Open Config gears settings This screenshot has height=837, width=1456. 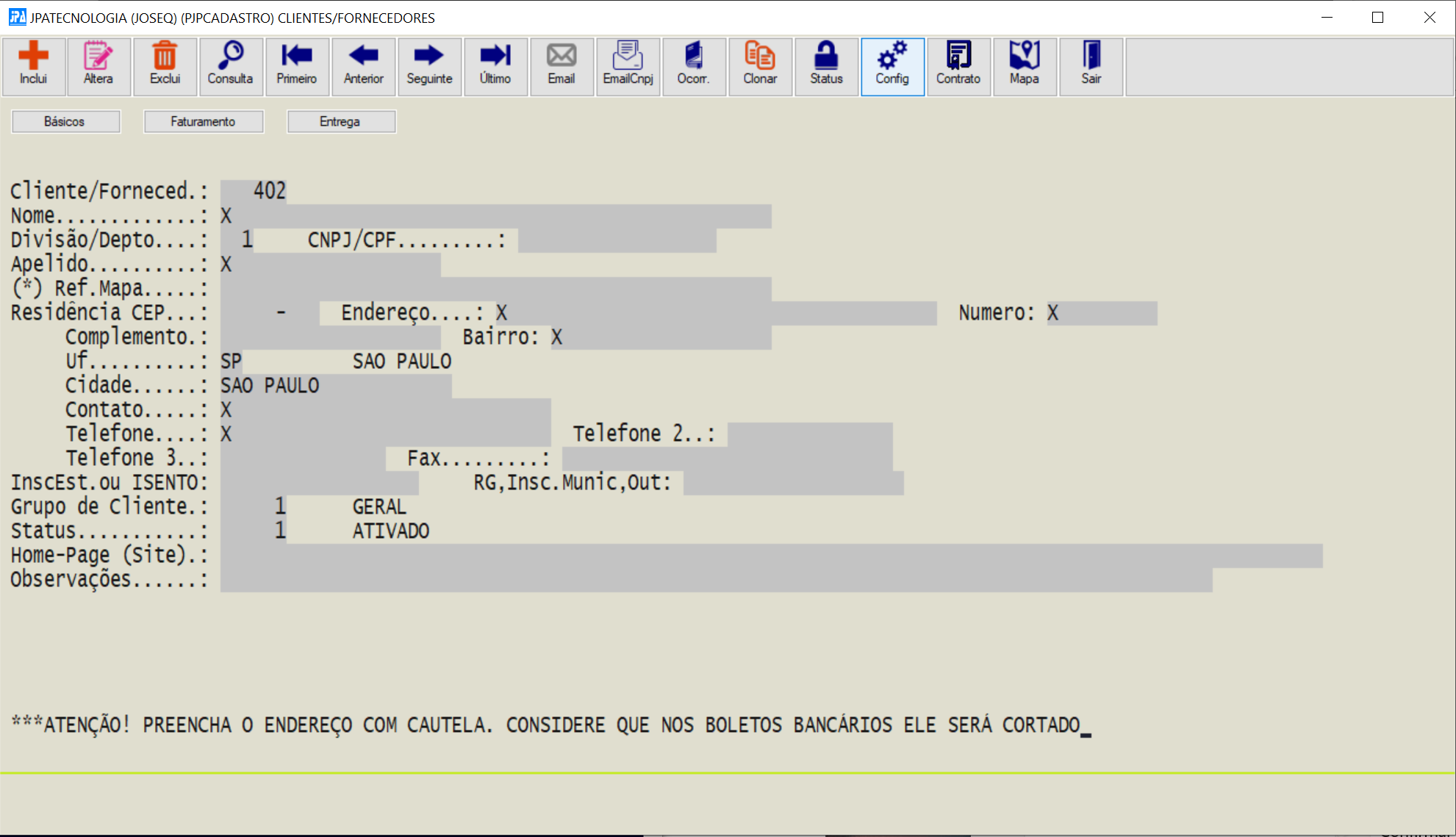pyautogui.click(x=892, y=65)
